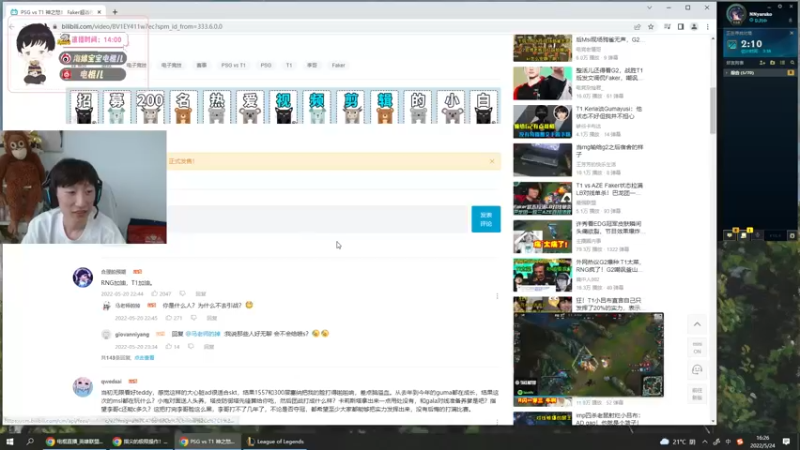Image resolution: width=800 pixels, height=450 pixels.
Task: Open Chrome profile avatar icon
Action: click(x=694, y=27)
